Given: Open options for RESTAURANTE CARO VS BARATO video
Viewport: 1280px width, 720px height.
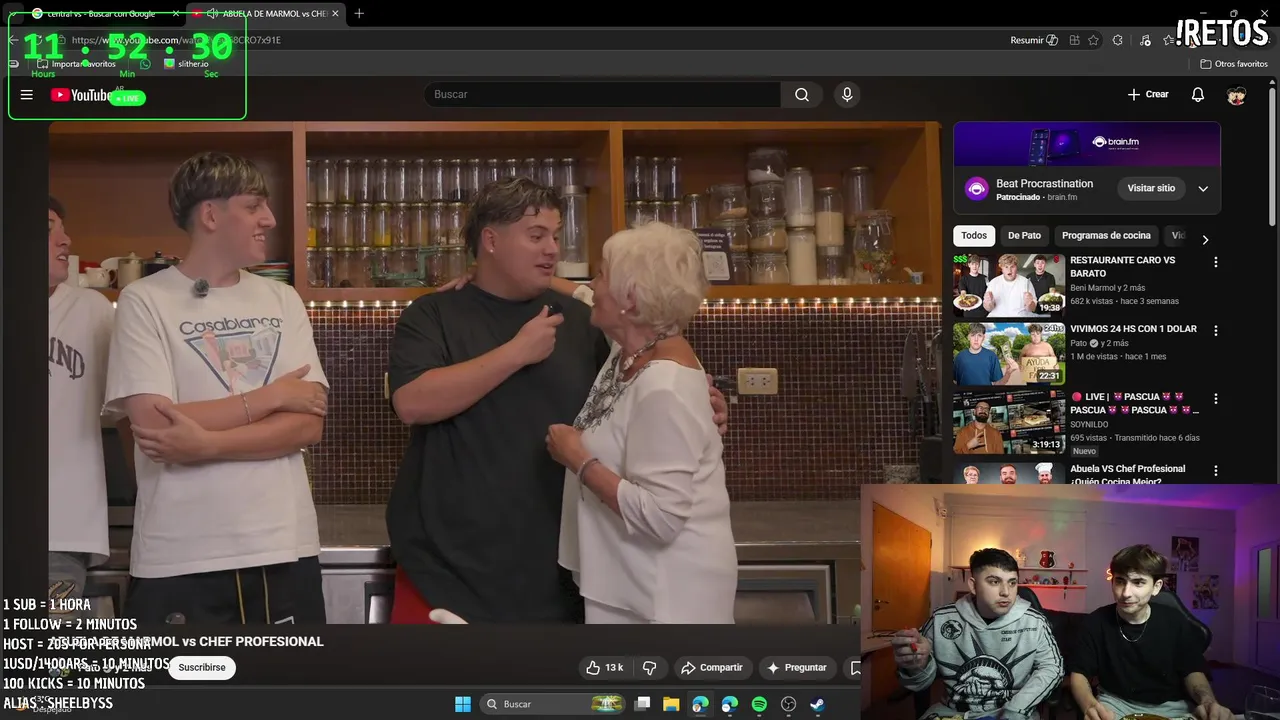Looking at the screenshot, I should 1216,262.
